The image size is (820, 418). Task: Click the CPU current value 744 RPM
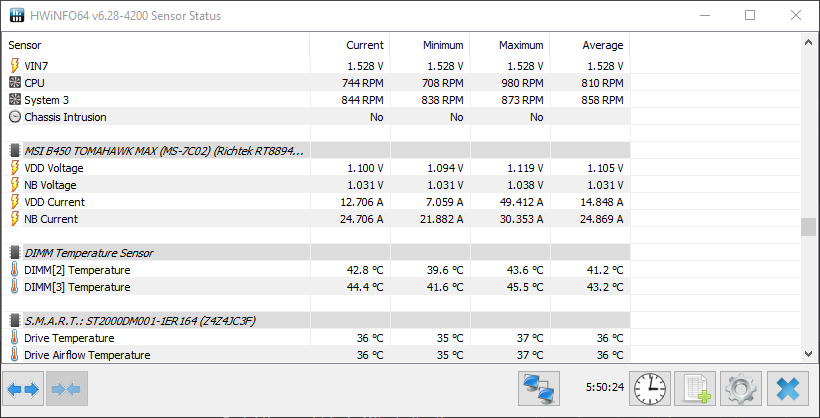[x=362, y=83]
